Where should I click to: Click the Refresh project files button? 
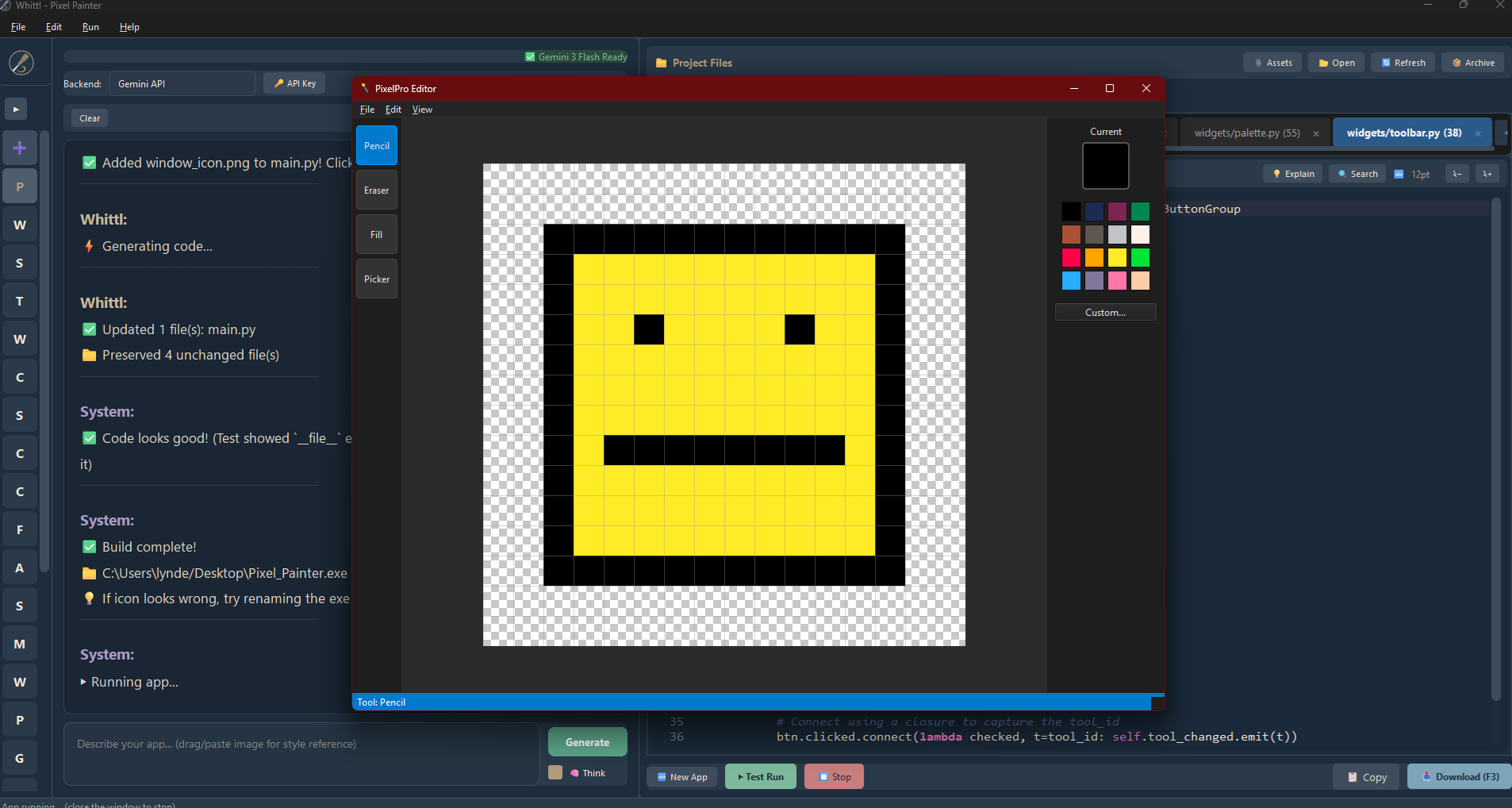click(x=1403, y=63)
